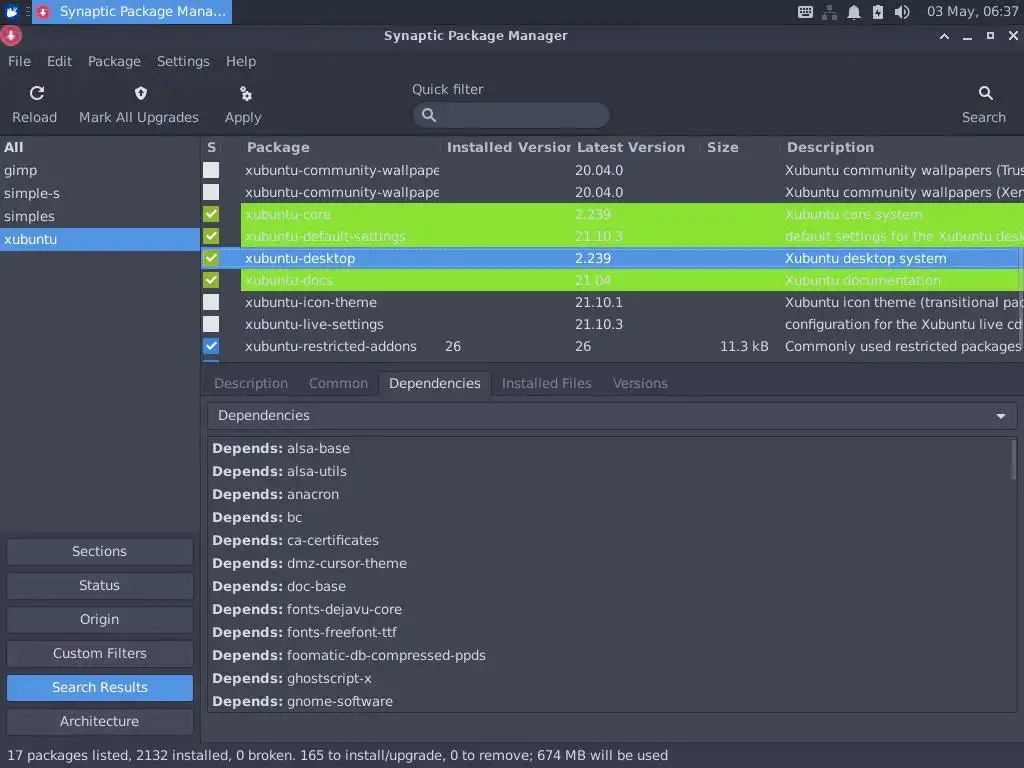The width and height of the screenshot is (1024, 768).
Task: Click the Search Results button
Action: 100,688
